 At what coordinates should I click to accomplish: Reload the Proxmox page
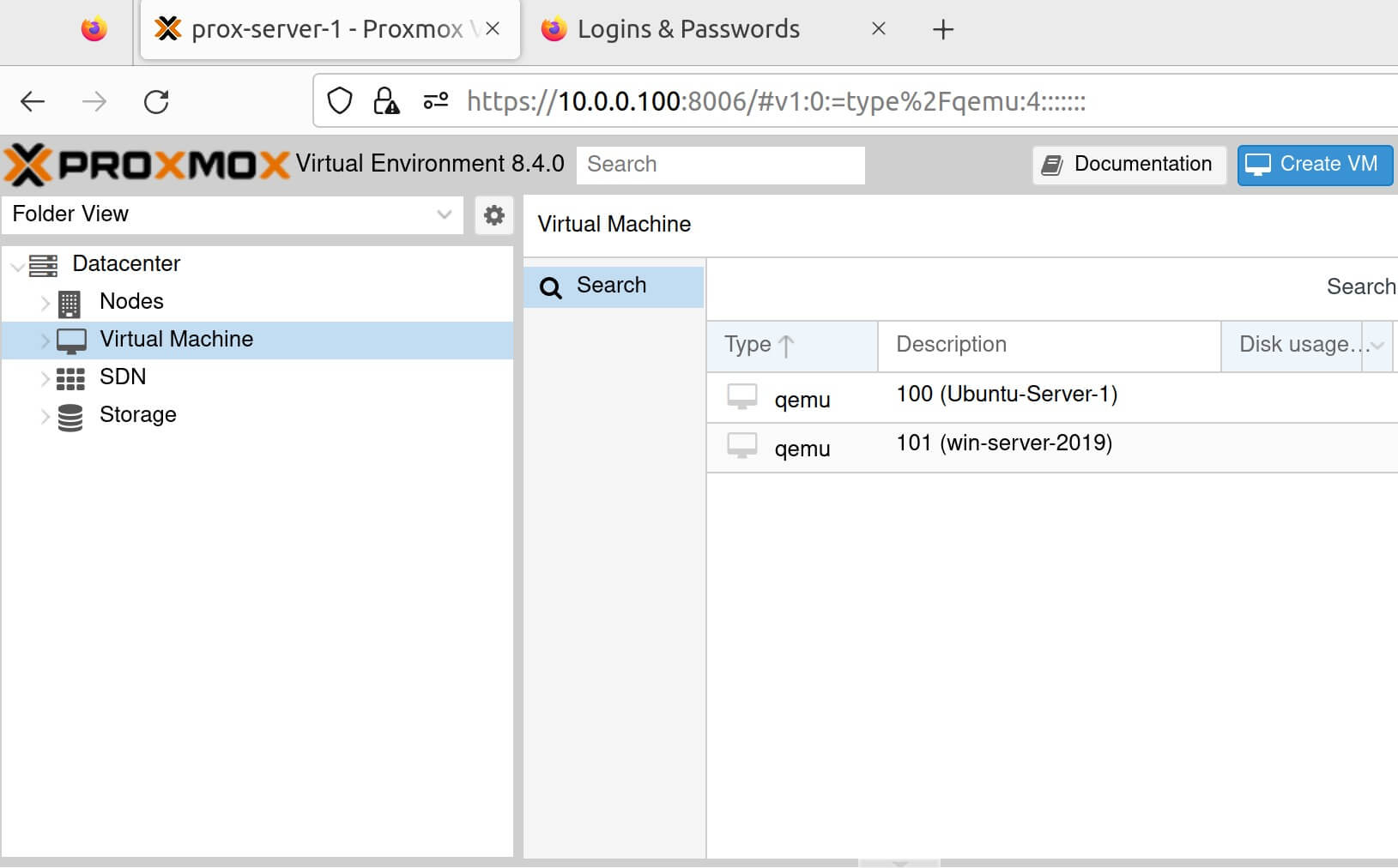click(x=156, y=102)
